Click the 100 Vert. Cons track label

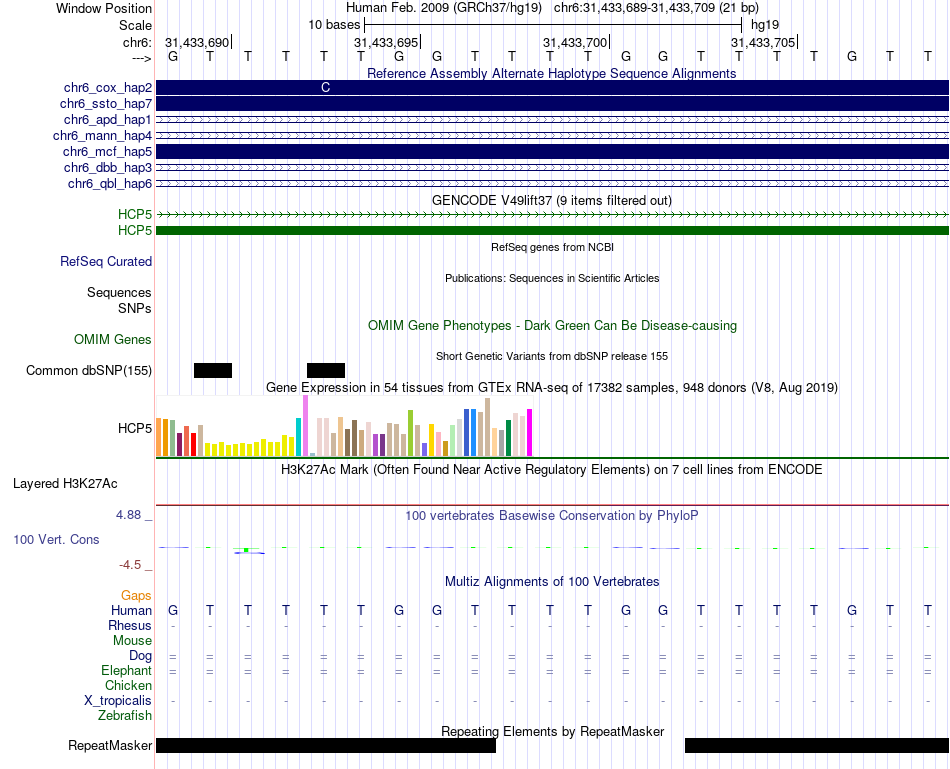coord(56,539)
